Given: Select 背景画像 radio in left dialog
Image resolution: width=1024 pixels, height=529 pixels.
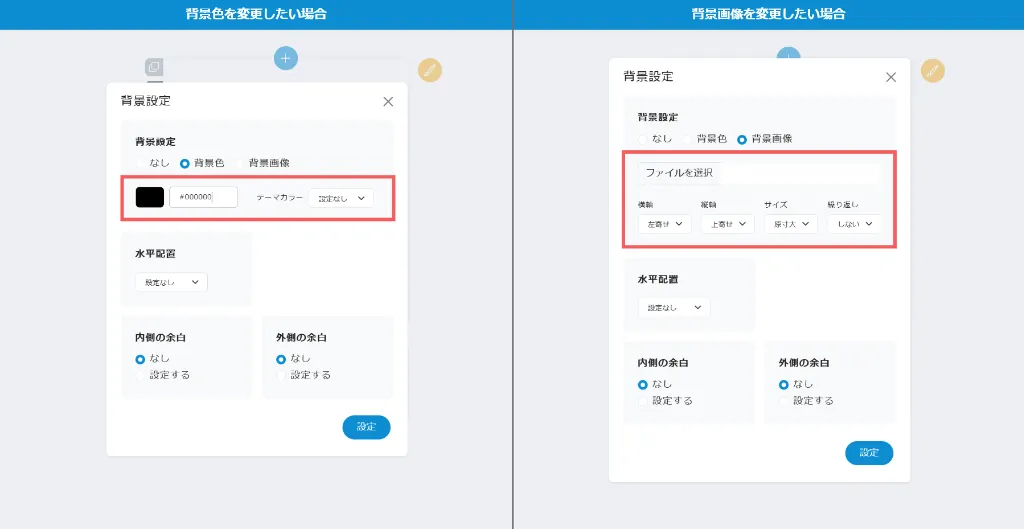Looking at the screenshot, I should click(240, 163).
